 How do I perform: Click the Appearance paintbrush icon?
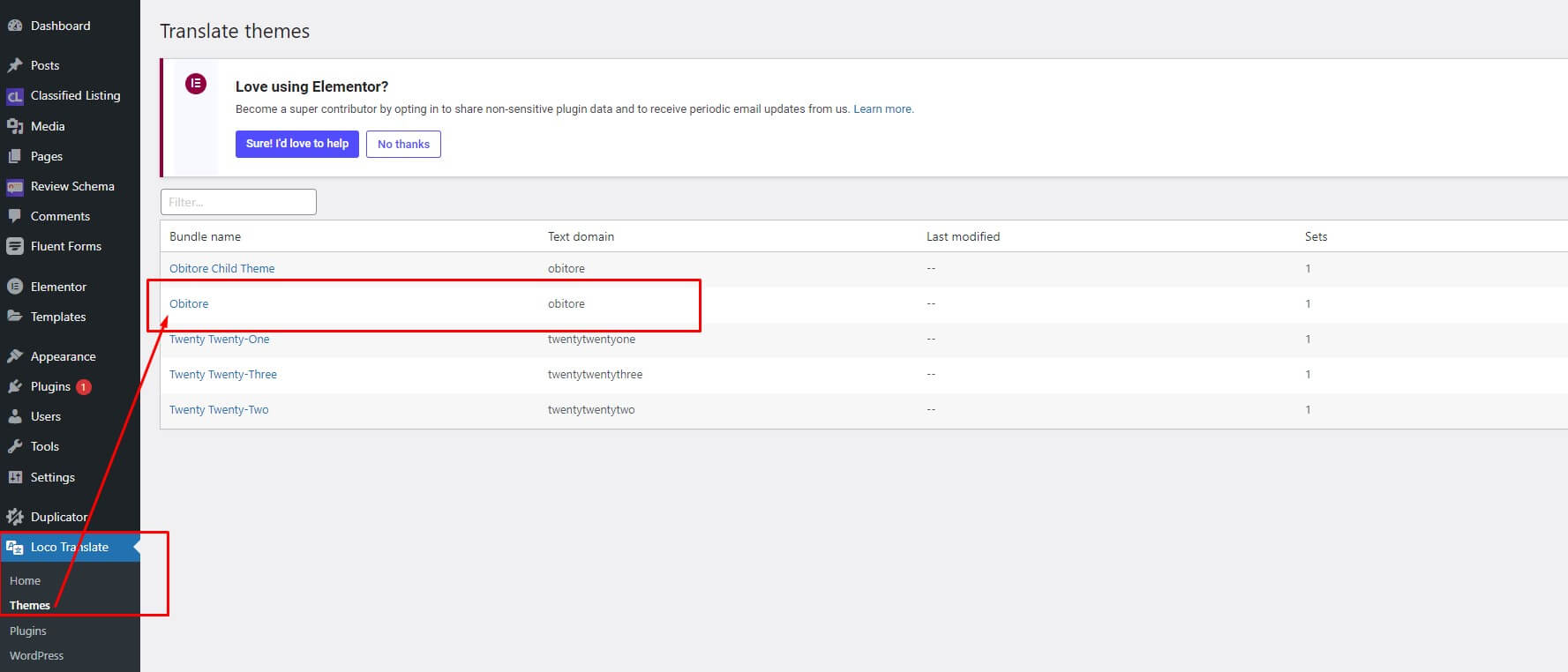15,356
